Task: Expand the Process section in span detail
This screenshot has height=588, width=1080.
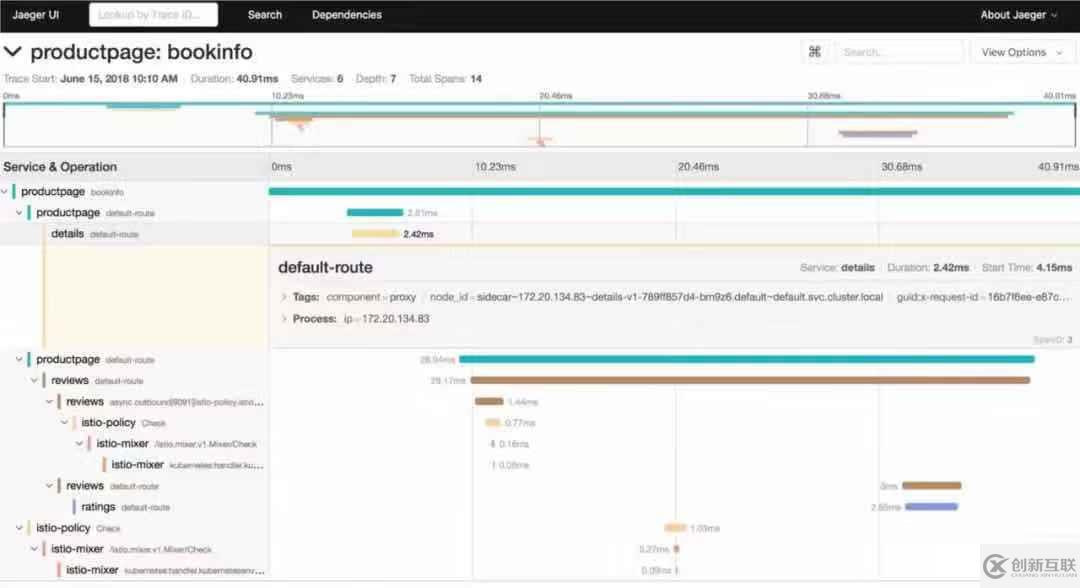Action: click(x=283, y=319)
